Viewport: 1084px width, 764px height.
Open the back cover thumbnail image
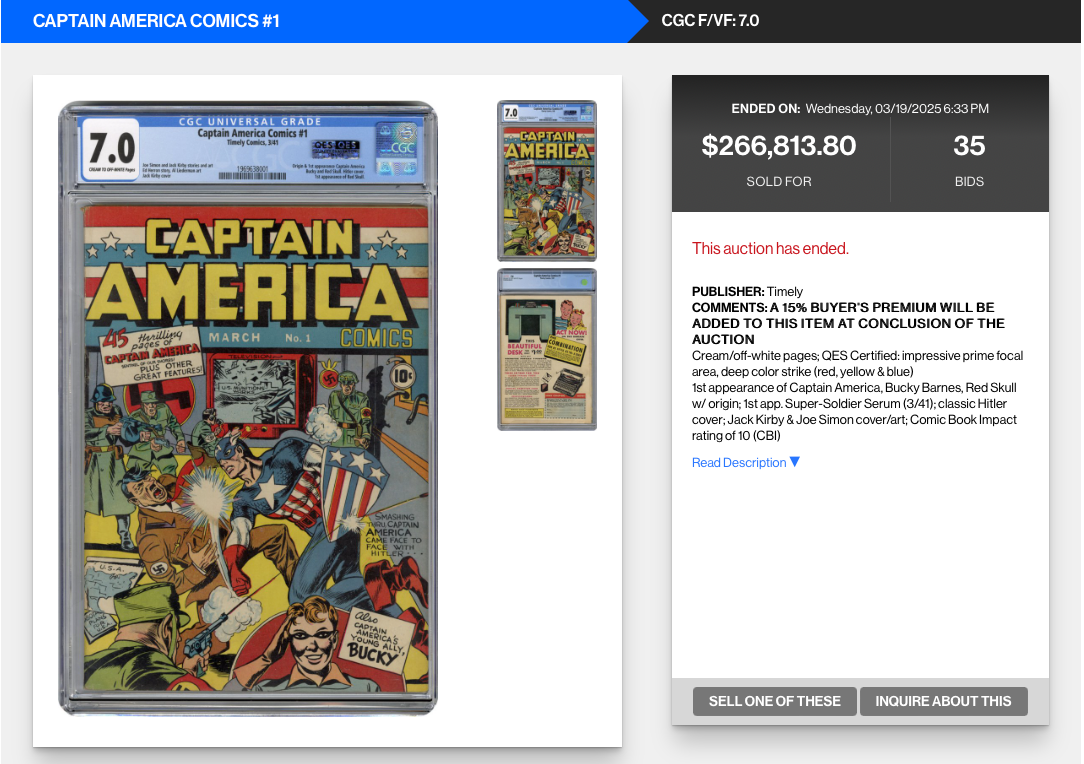tap(547, 350)
